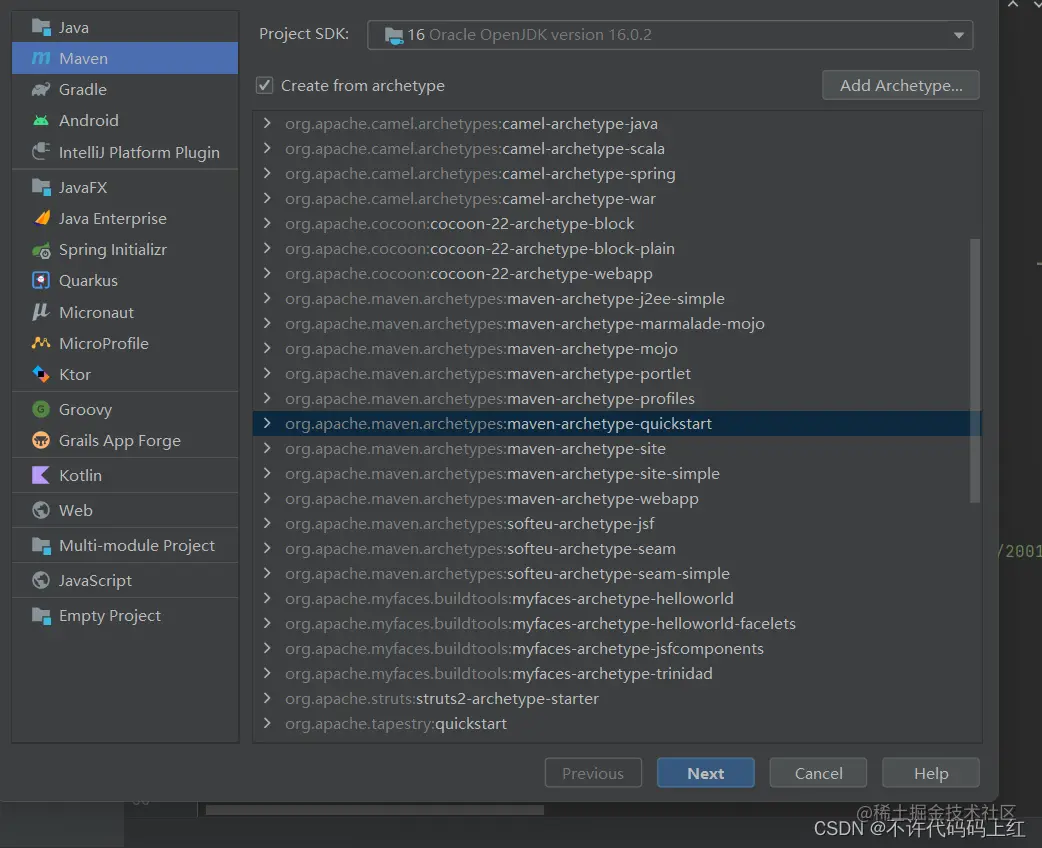Expand maven-archetype-quickstart node
This screenshot has height=848, width=1042.
(267, 423)
